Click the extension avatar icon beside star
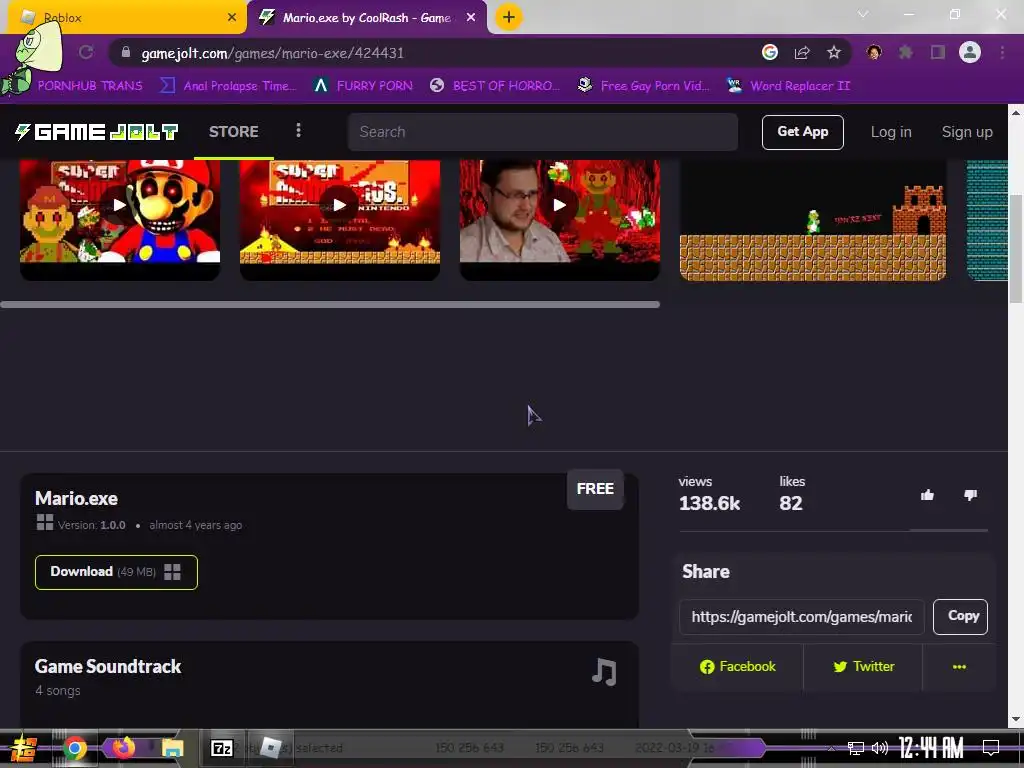This screenshot has height=768, width=1024. tap(874, 52)
